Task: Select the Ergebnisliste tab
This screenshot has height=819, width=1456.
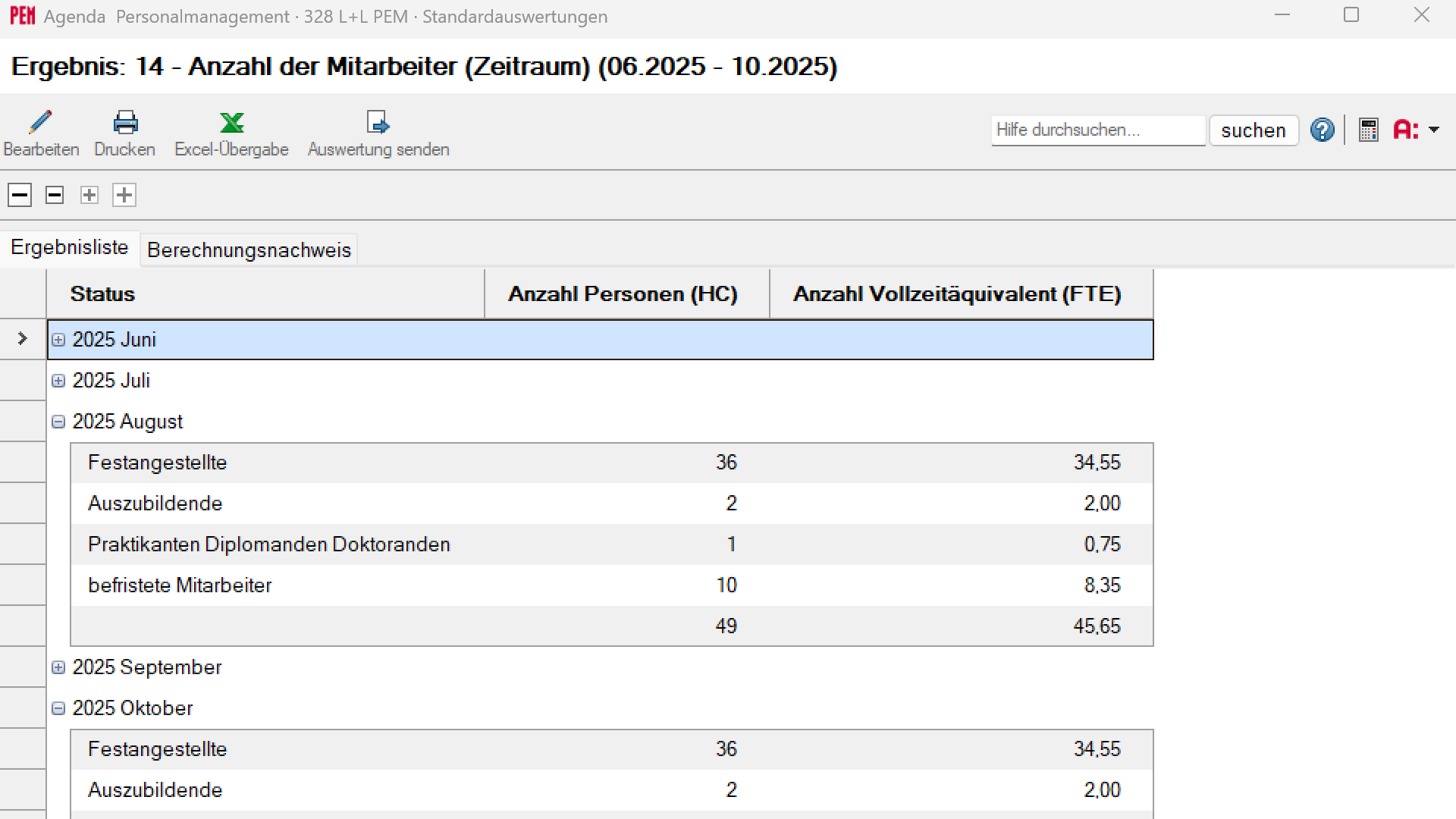Action: 69,248
